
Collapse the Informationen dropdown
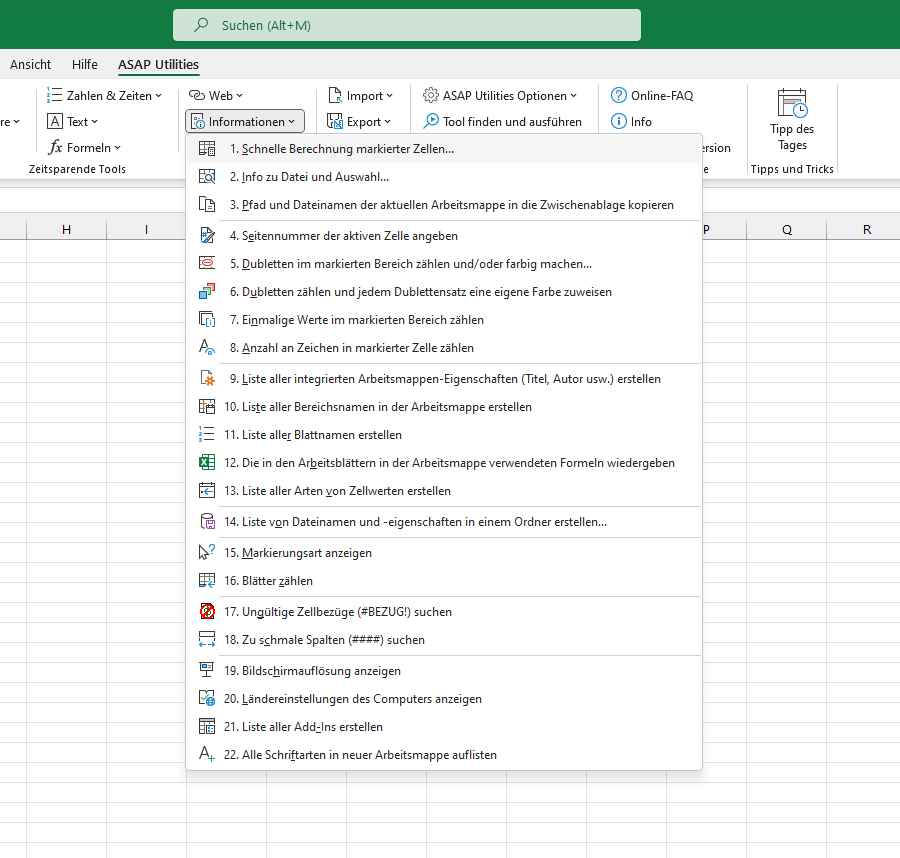pyautogui.click(x=245, y=122)
